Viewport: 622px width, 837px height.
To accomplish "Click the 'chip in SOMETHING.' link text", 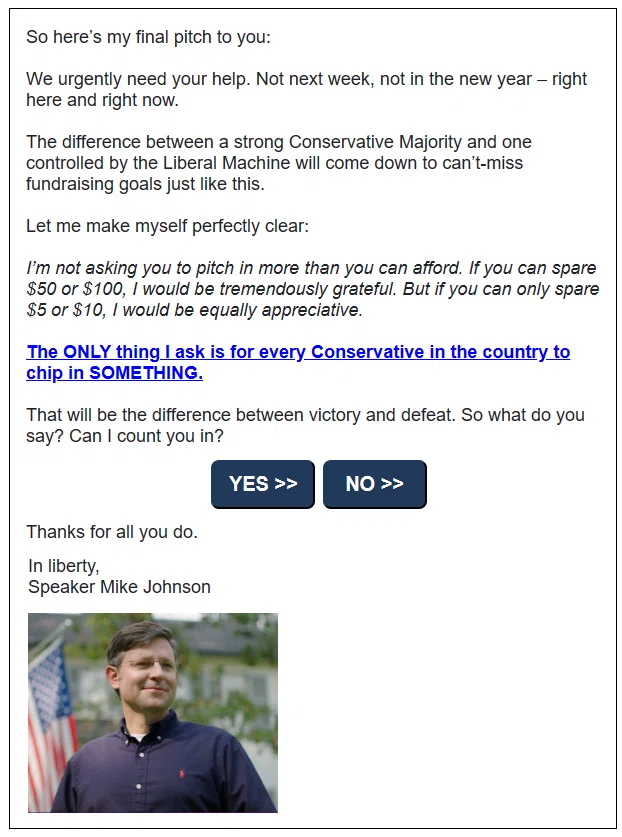I will (114, 373).
